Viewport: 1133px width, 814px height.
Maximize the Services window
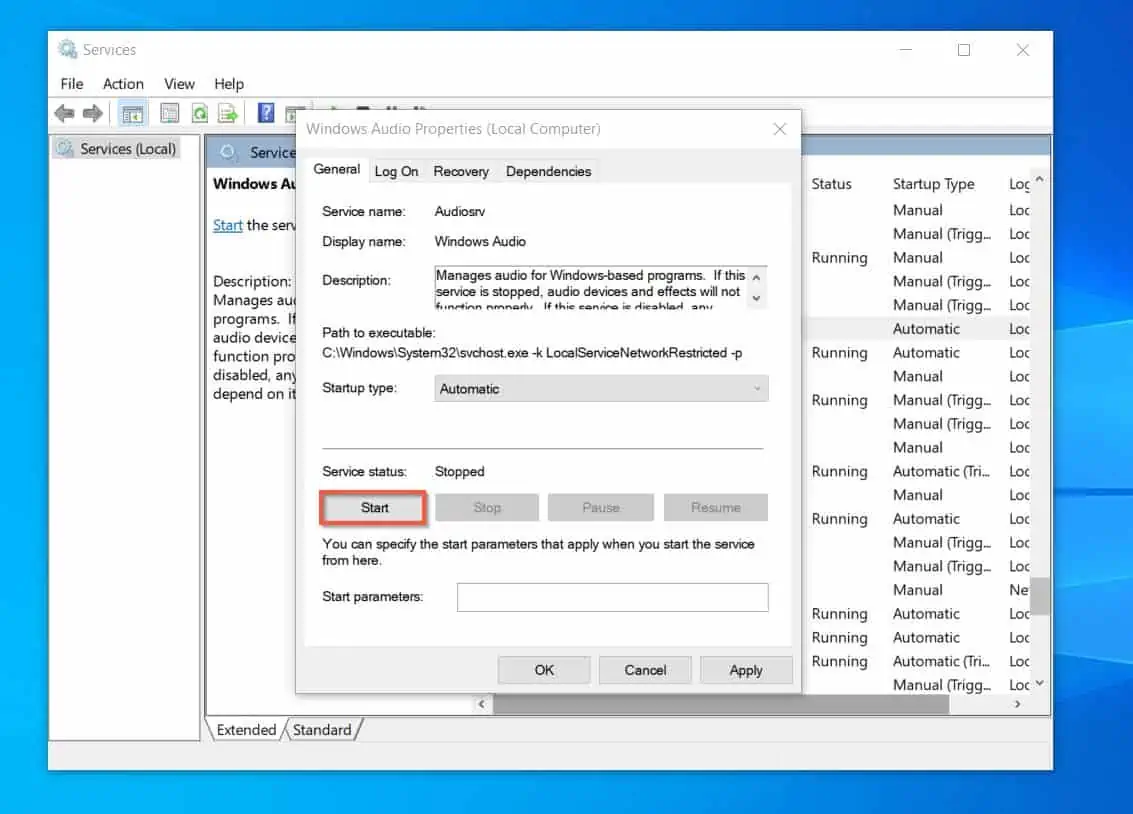[x=963, y=50]
